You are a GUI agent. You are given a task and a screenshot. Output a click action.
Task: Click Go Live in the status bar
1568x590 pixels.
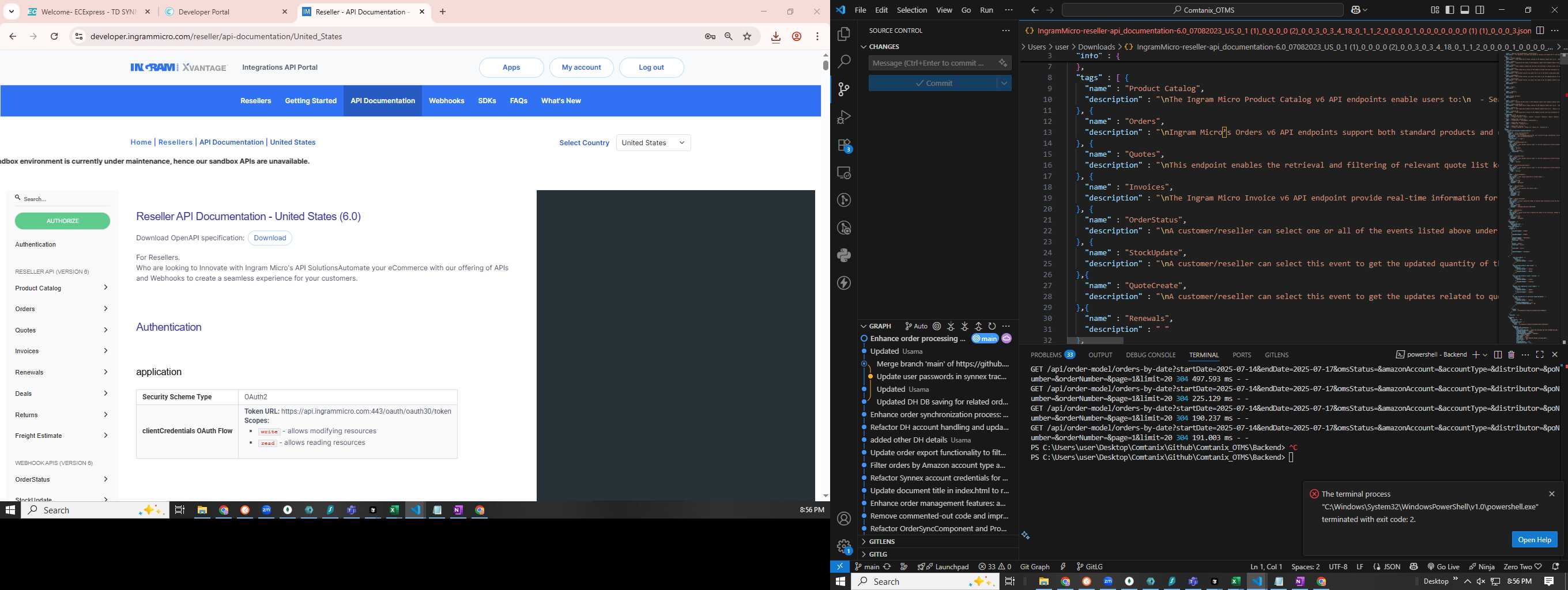pyautogui.click(x=1444, y=566)
